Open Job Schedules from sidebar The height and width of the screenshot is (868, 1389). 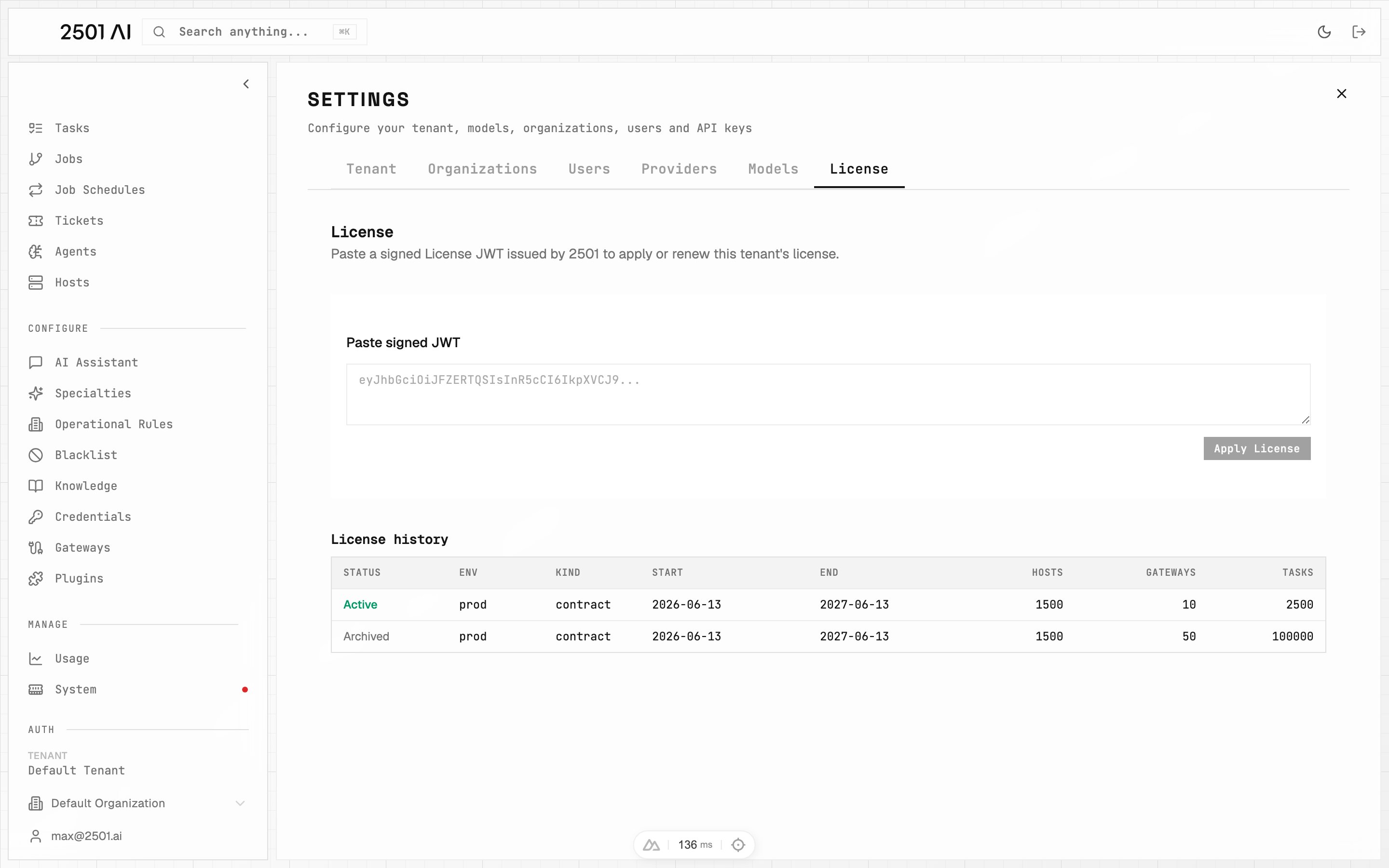click(x=100, y=190)
